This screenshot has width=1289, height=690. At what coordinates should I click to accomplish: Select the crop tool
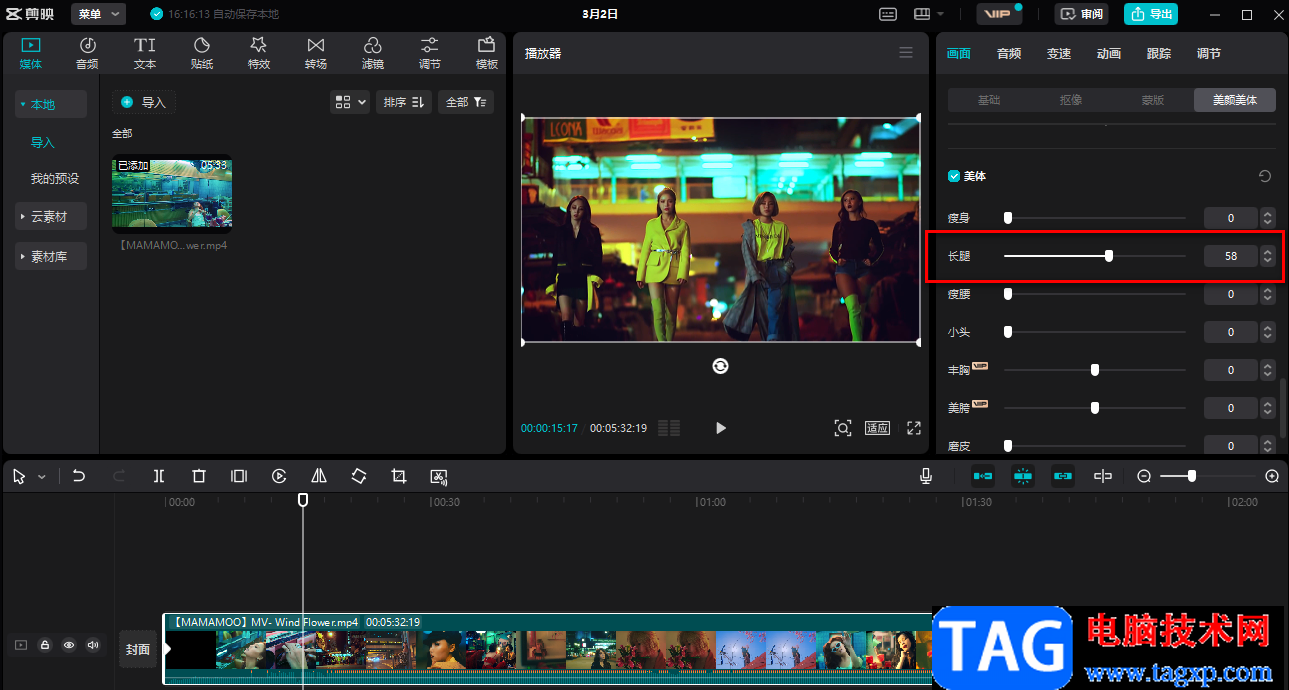[399, 477]
